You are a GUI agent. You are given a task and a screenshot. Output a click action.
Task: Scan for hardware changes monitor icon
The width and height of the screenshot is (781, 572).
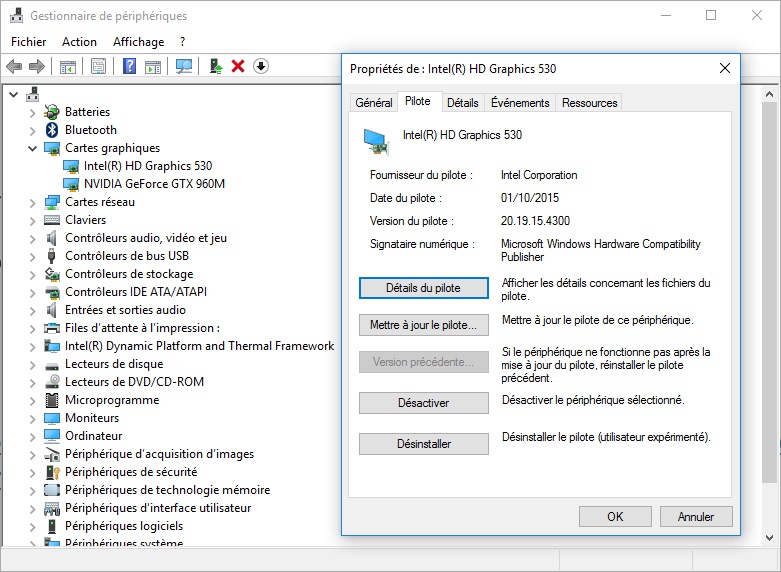click(x=184, y=66)
